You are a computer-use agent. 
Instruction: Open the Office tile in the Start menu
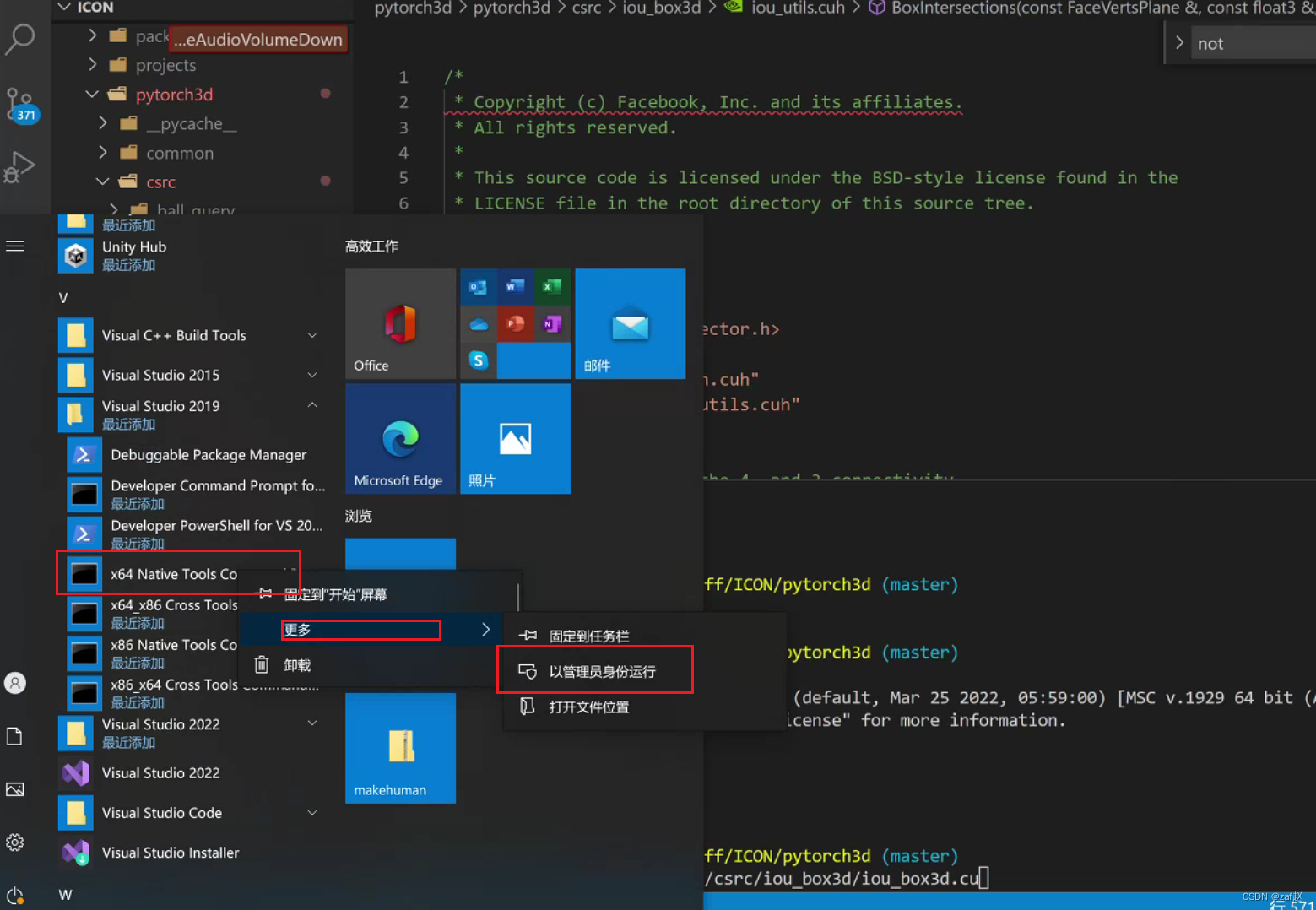(399, 323)
